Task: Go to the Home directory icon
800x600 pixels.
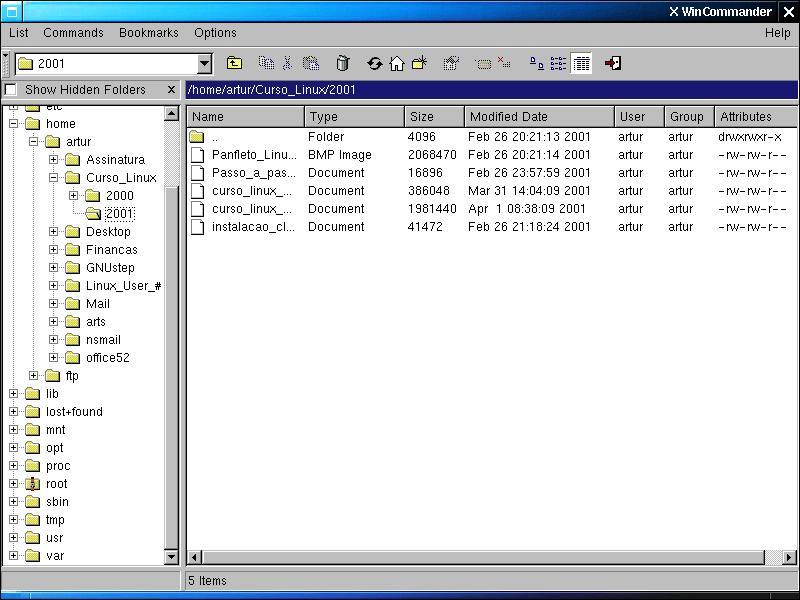Action: pos(396,63)
